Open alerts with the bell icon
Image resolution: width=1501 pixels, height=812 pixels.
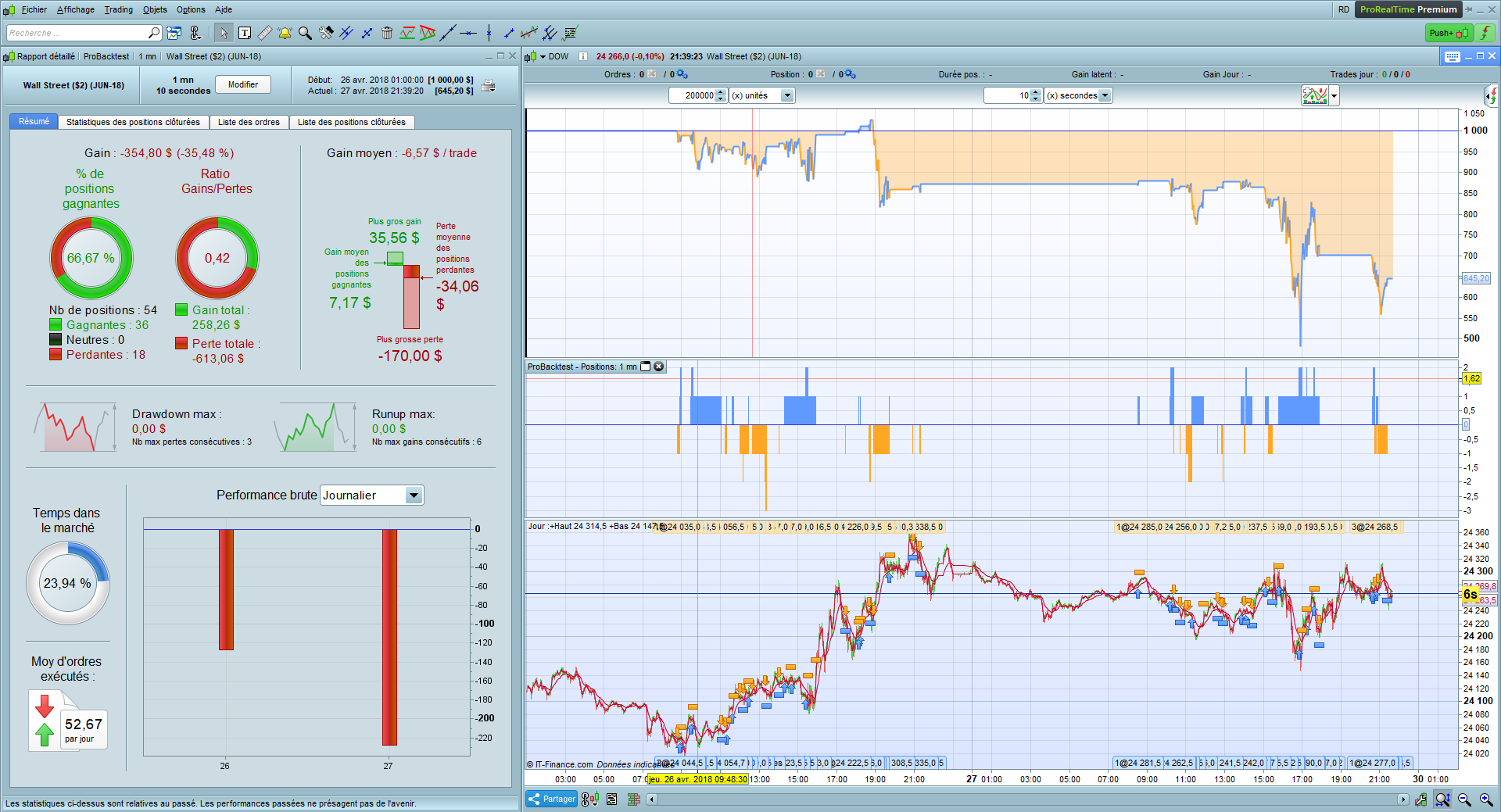(x=285, y=33)
